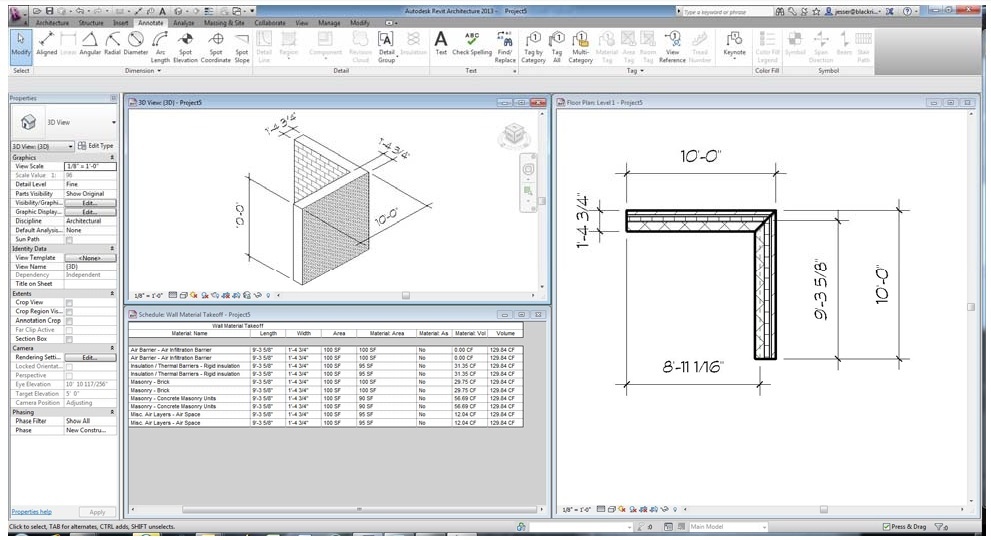Screen dimensions: 991x540
Task: Tick the Annotation Crop checkbox
Action: point(69,320)
